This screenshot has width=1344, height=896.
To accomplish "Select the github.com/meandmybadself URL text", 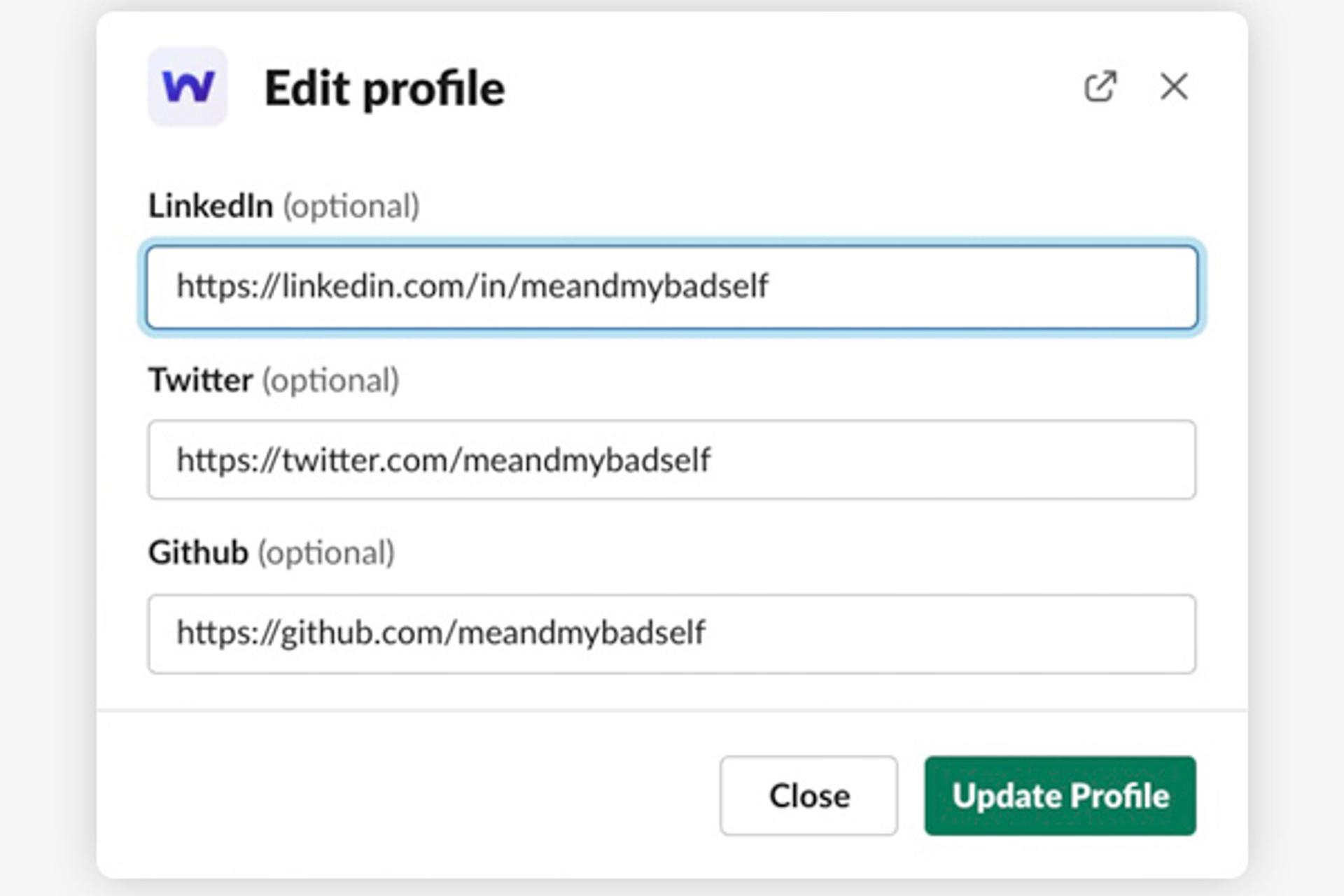I will click(442, 632).
